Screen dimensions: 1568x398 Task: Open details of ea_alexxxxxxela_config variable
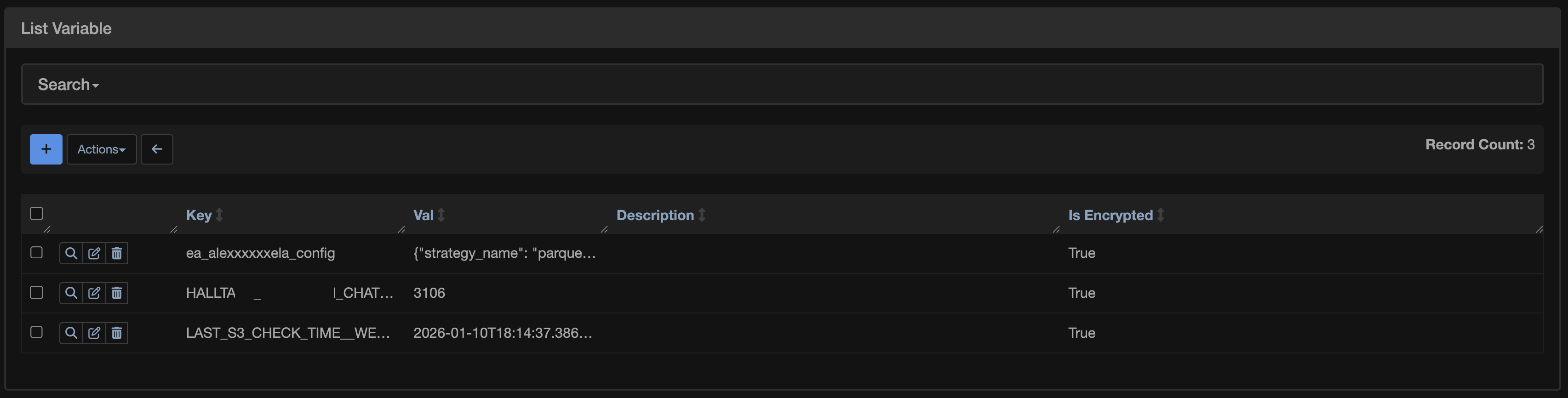pyautogui.click(x=71, y=253)
